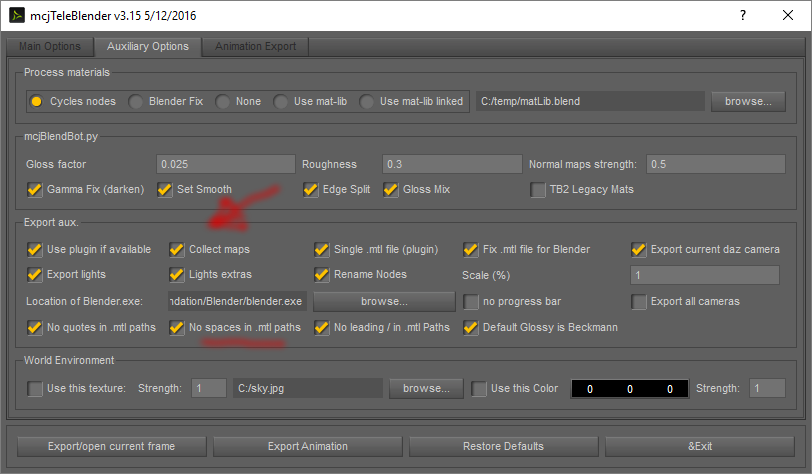Enable the Export all cameras checkbox
This screenshot has width=812, height=474.
click(640, 301)
